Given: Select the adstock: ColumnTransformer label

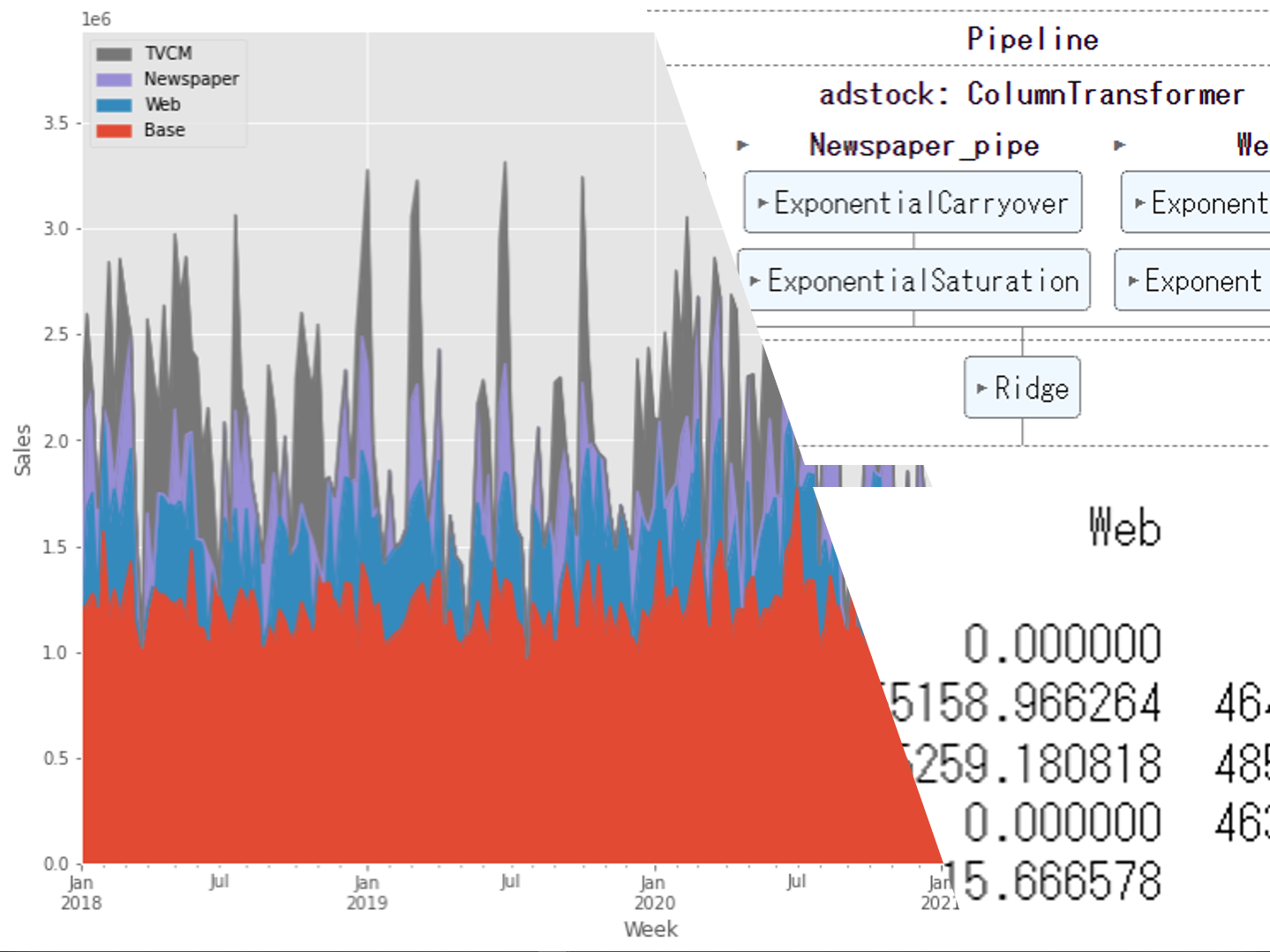Looking at the screenshot, I should (1031, 94).
